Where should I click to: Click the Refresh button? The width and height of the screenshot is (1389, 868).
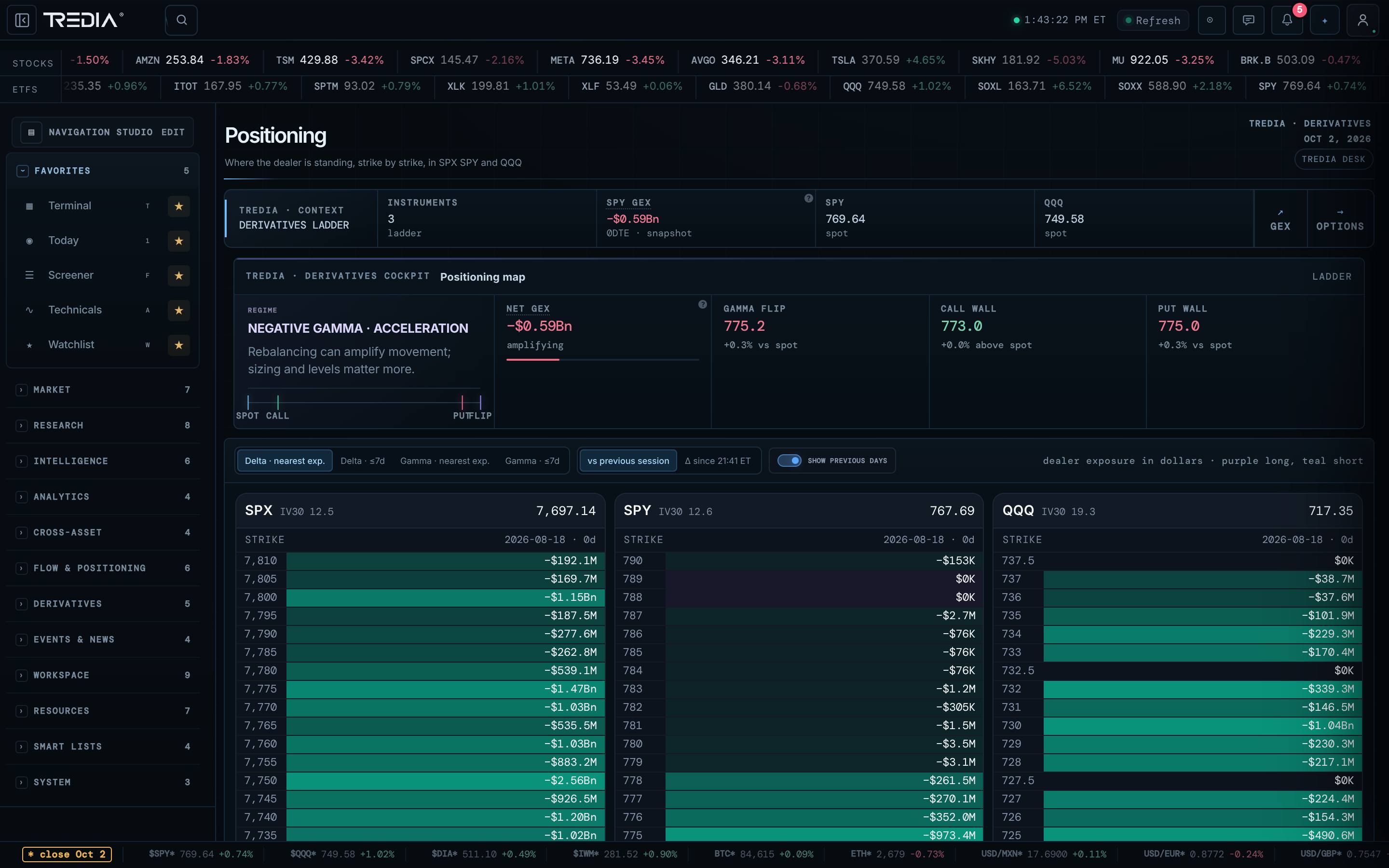[x=1153, y=20]
